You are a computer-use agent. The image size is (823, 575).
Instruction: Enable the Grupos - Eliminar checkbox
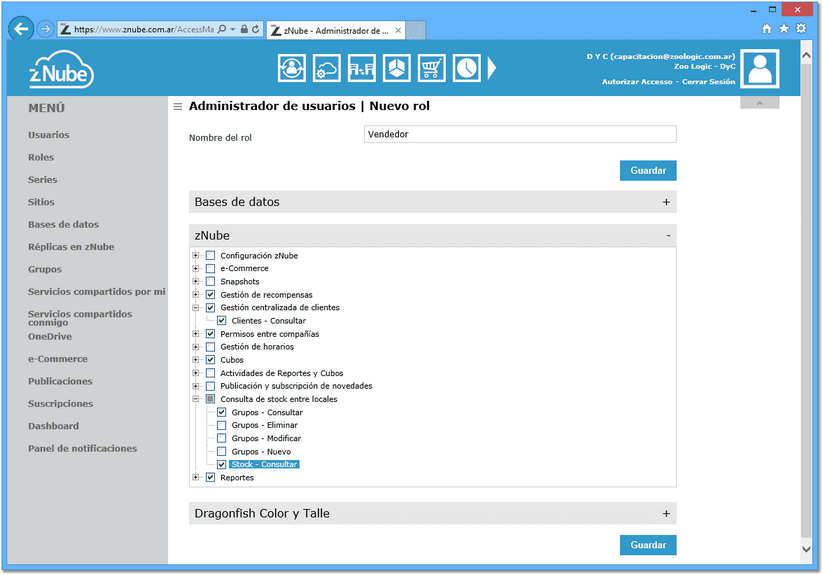pyautogui.click(x=222, y=425)
